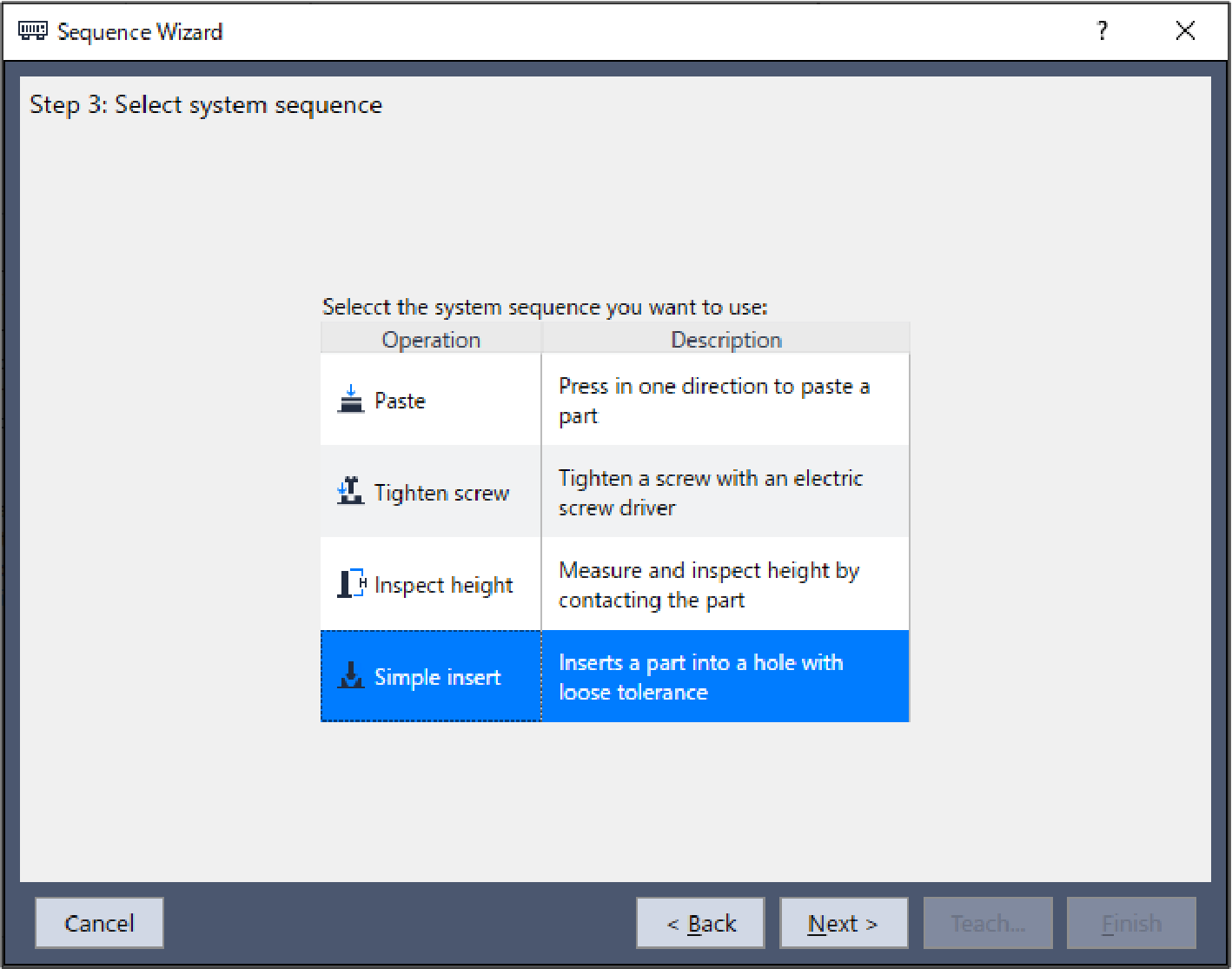Click the Operation column header
This screenshot has width=1232, height=969.
pyautogui.click(x=431, y=340)
